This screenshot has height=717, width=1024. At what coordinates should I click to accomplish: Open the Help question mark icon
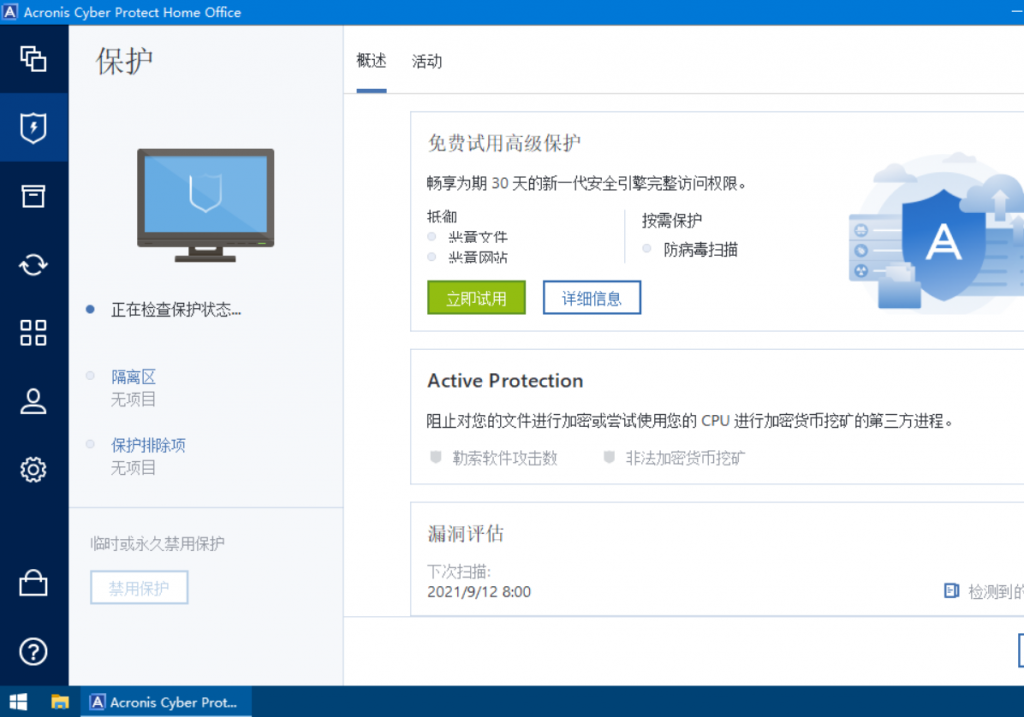33,651
